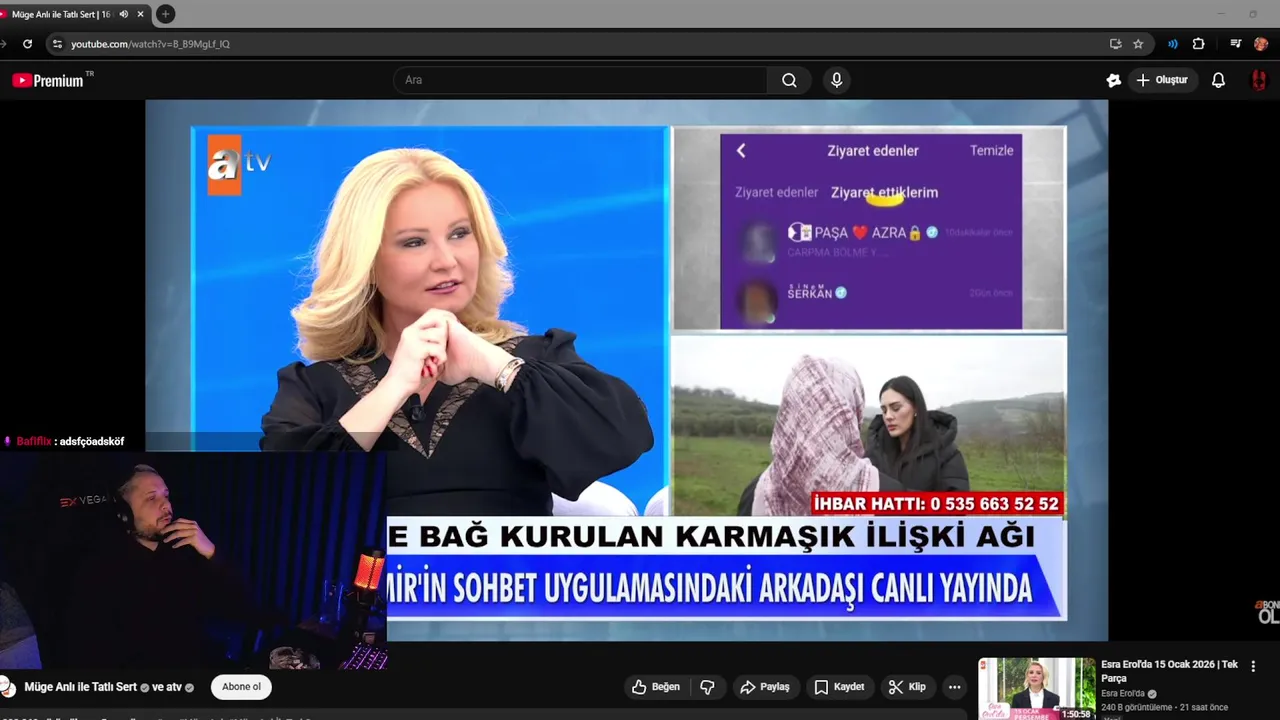Click the YouTube address bar URL
The width and height of the screenshot is (1280, 720).
(150, 44)
